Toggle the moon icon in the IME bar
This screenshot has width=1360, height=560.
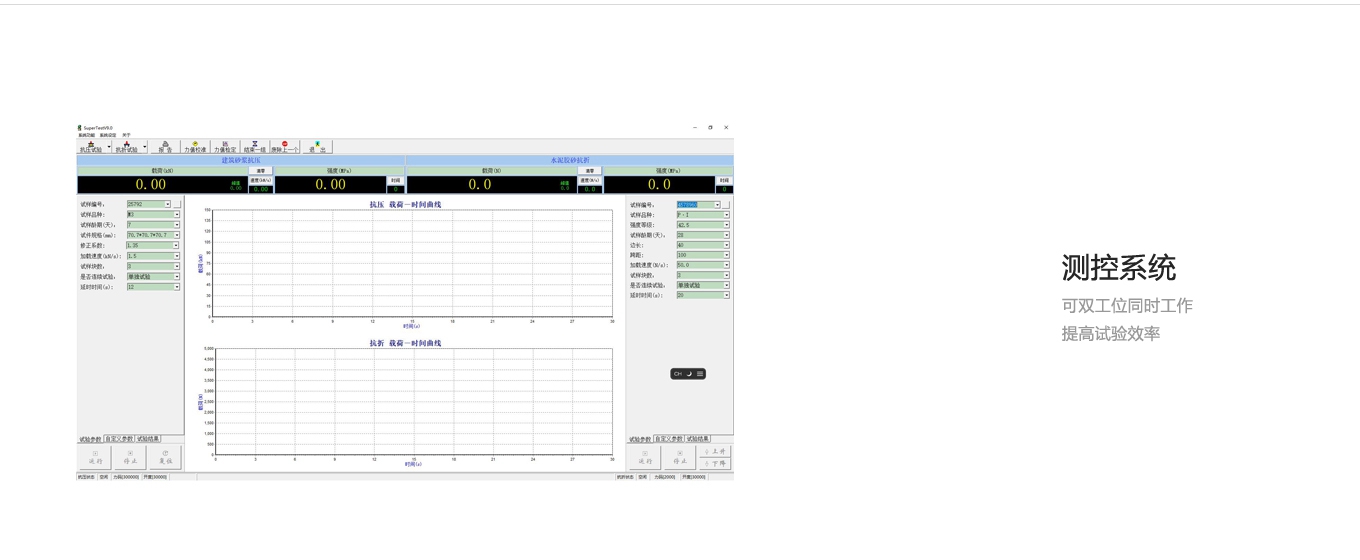pyautogui.click(x=689, y=374)
